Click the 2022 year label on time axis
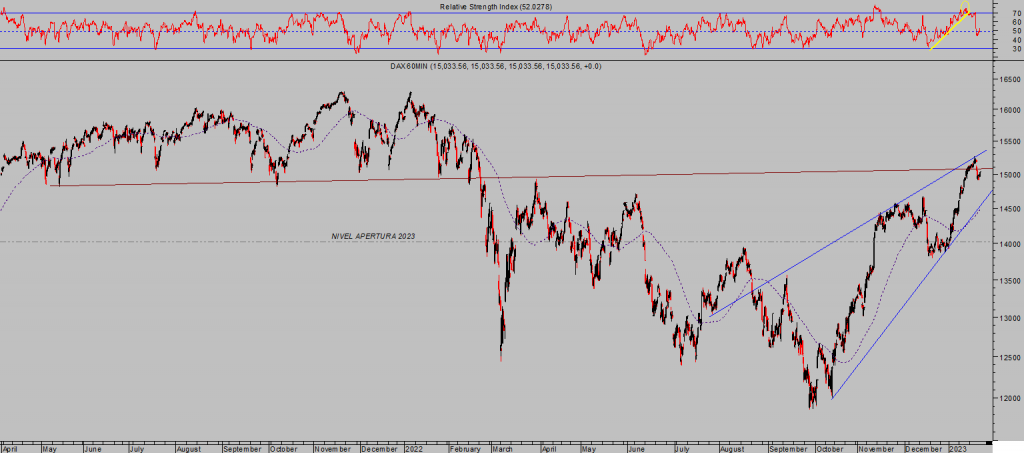Screen dimensions: 1024x453 415,449
